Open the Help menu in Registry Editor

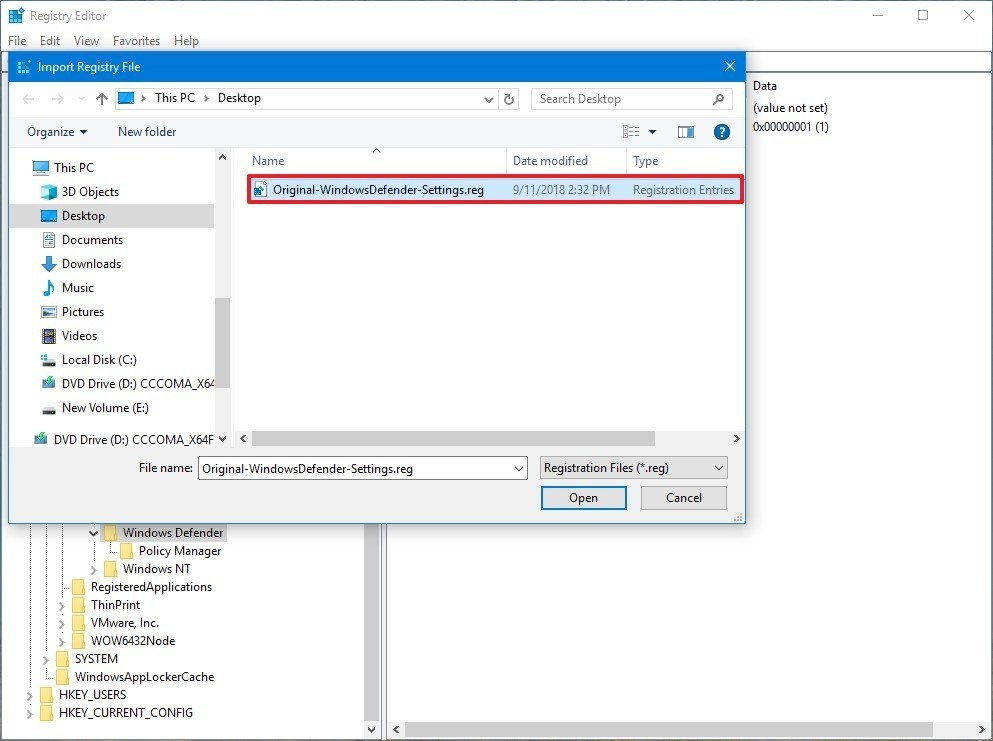(x=186, y=41)
